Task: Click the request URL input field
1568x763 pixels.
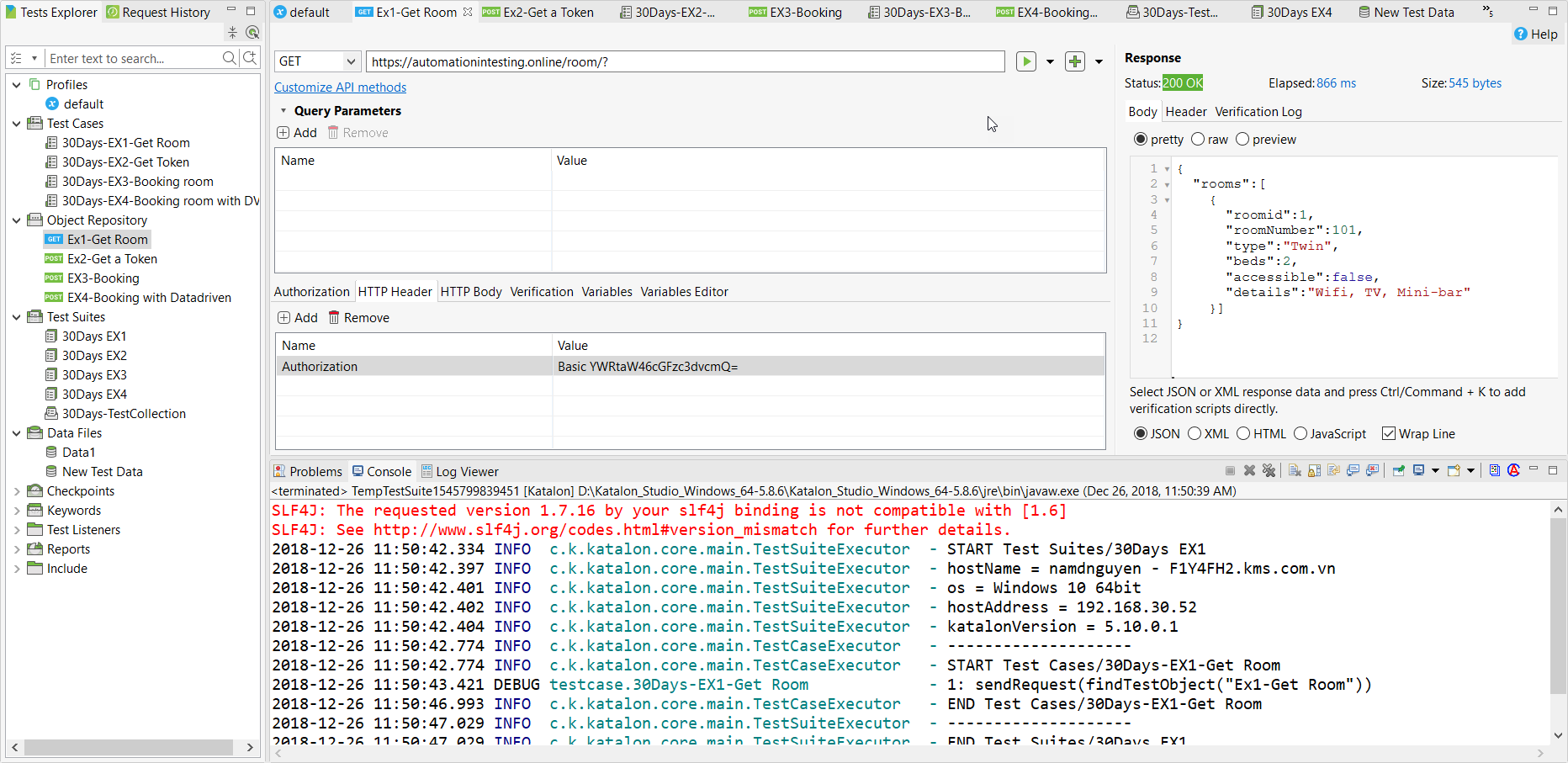Action: point(685,61)
